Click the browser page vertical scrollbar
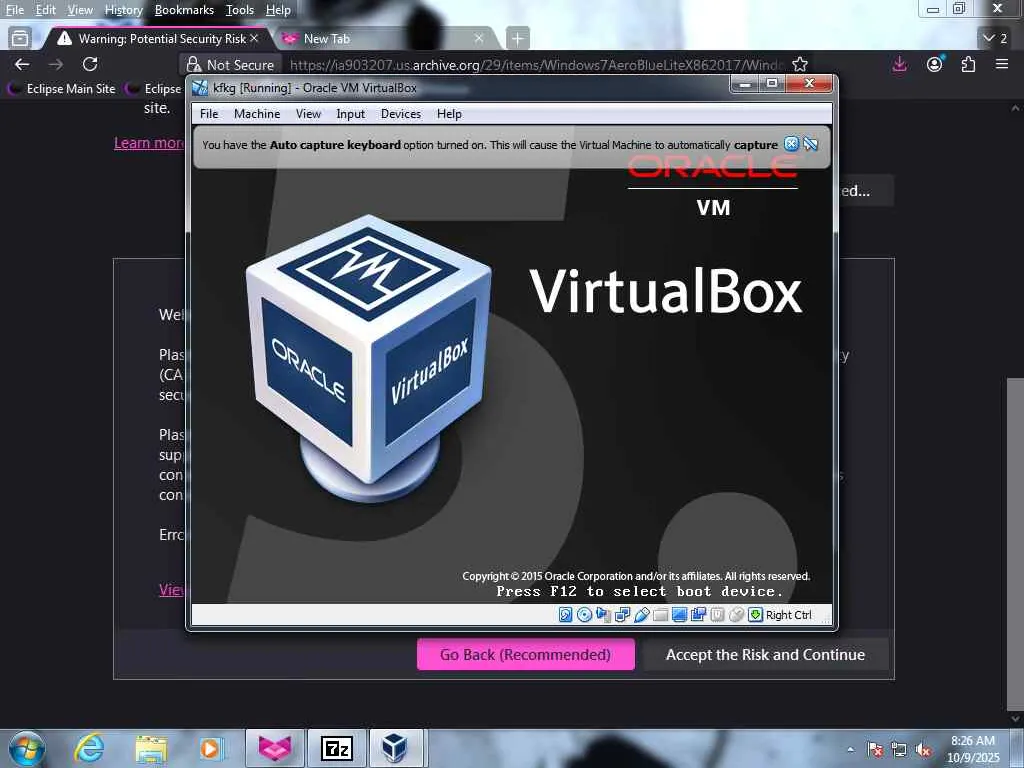The image size is (1024, 768). click(1015, 542)
